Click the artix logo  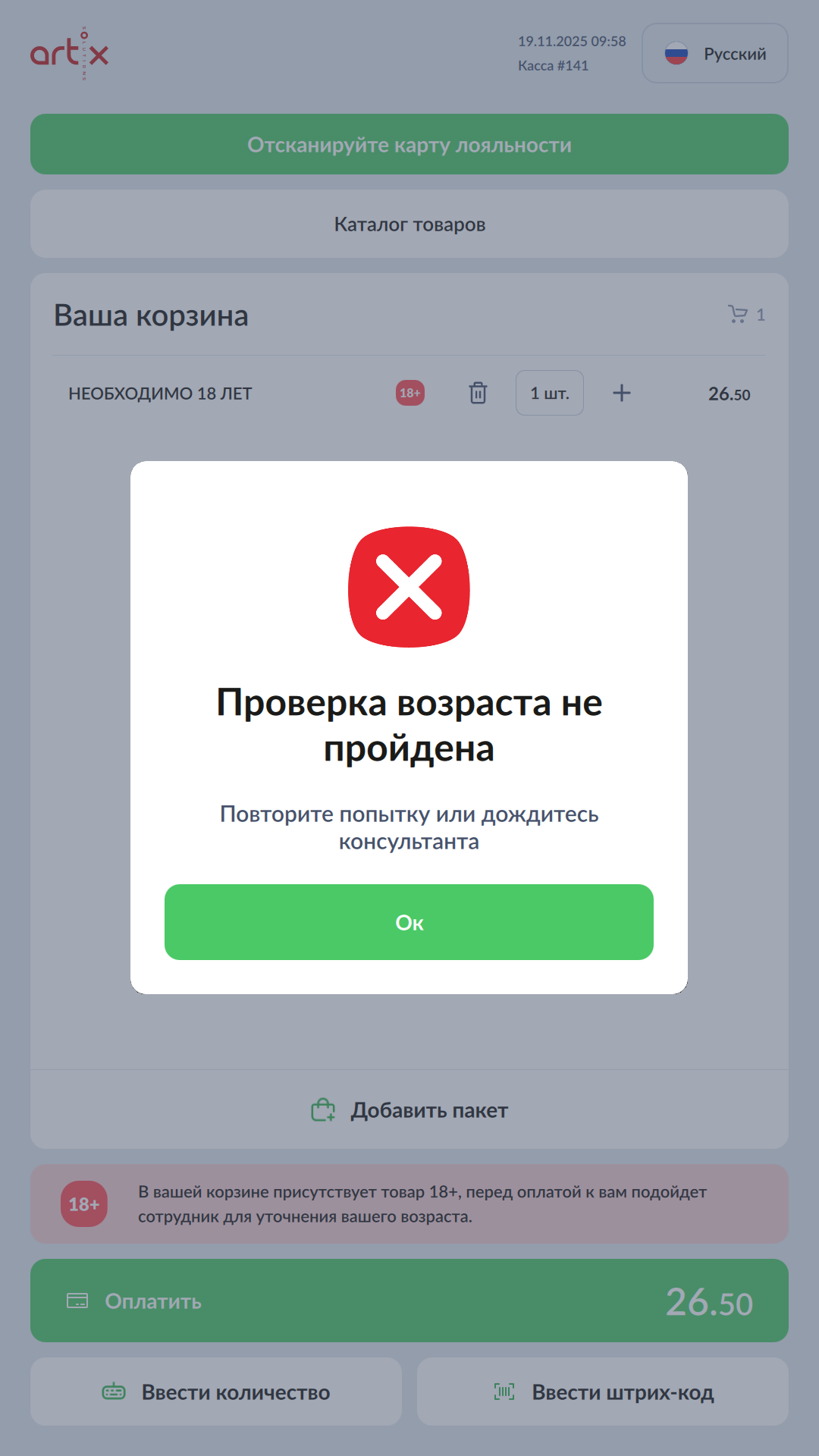coord(70,53)
